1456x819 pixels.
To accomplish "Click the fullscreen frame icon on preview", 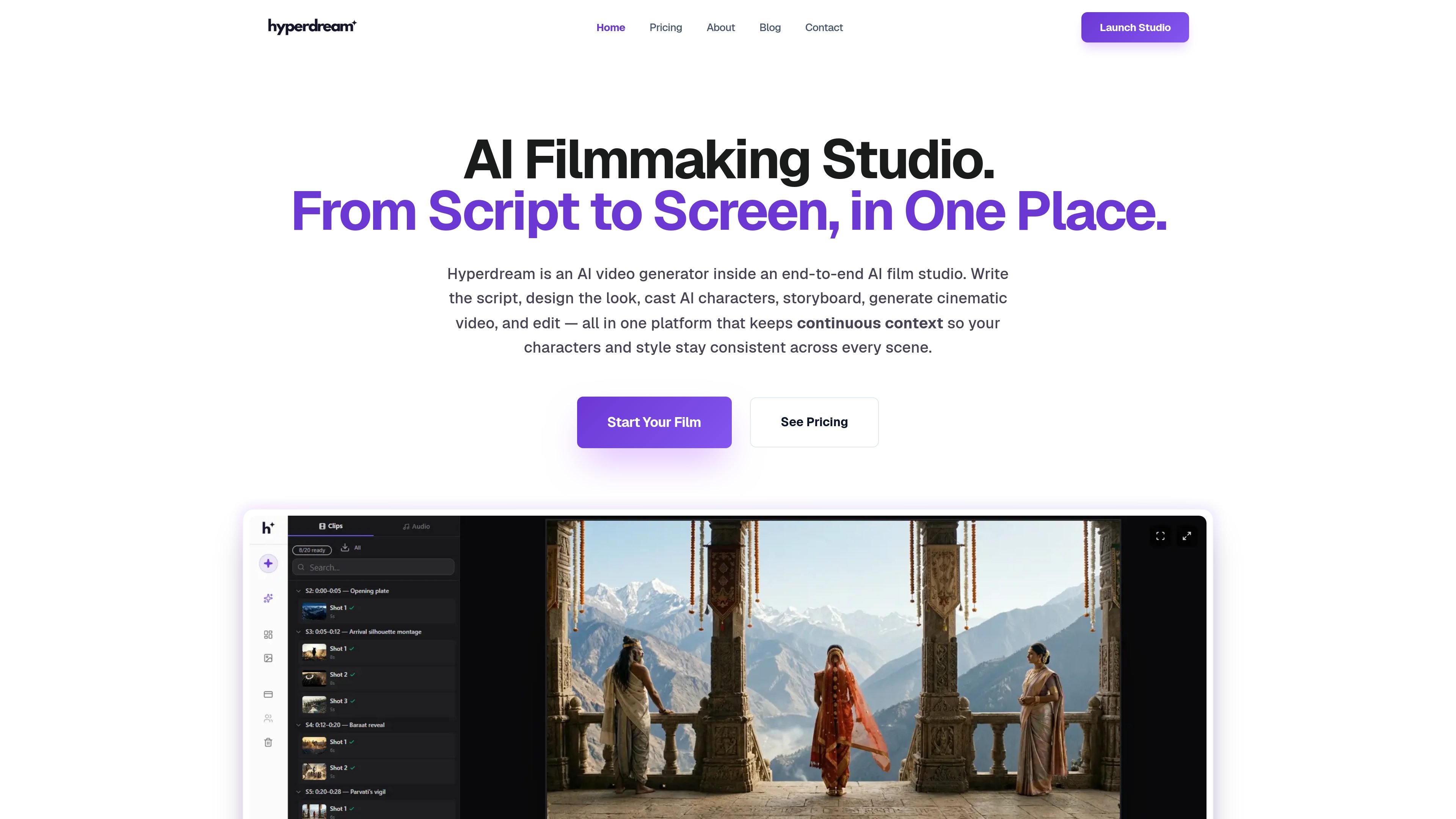I will tap(1160, 536).
